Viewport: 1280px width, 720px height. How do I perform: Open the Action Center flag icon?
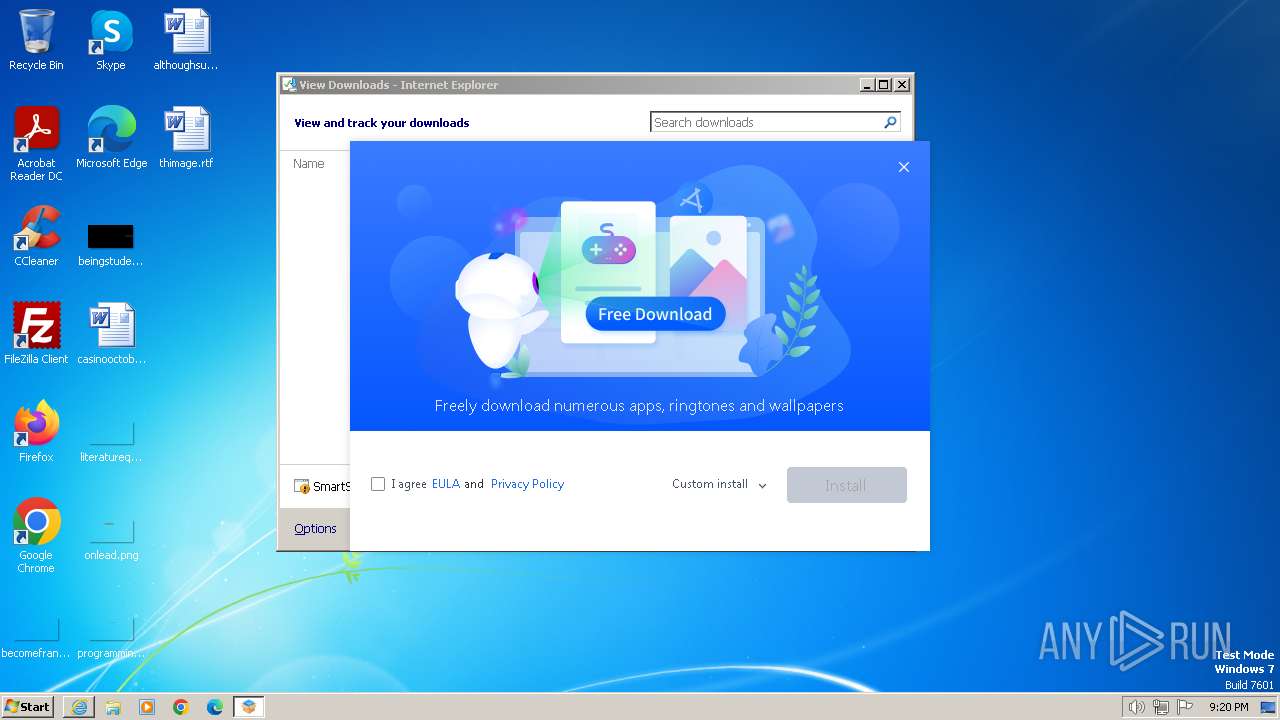pyautogui.click(x=1186, y=707)
